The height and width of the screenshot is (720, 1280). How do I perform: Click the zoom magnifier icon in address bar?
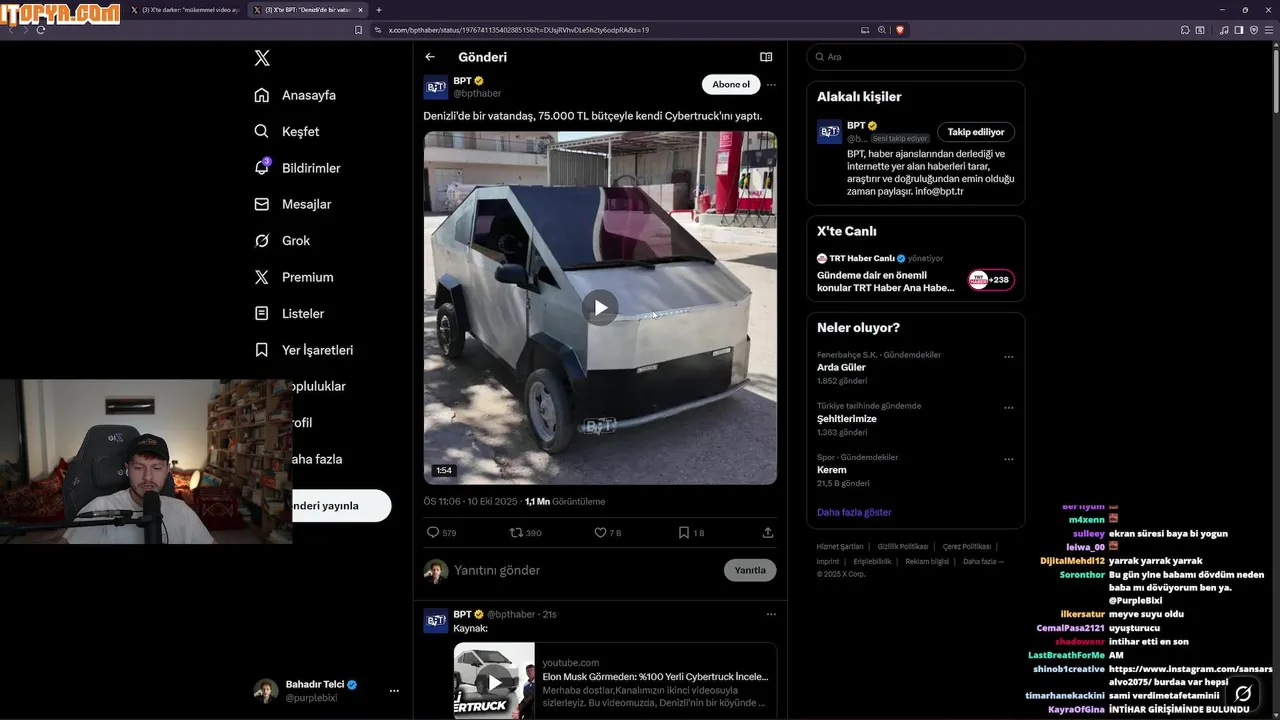(x=882, y=30)
